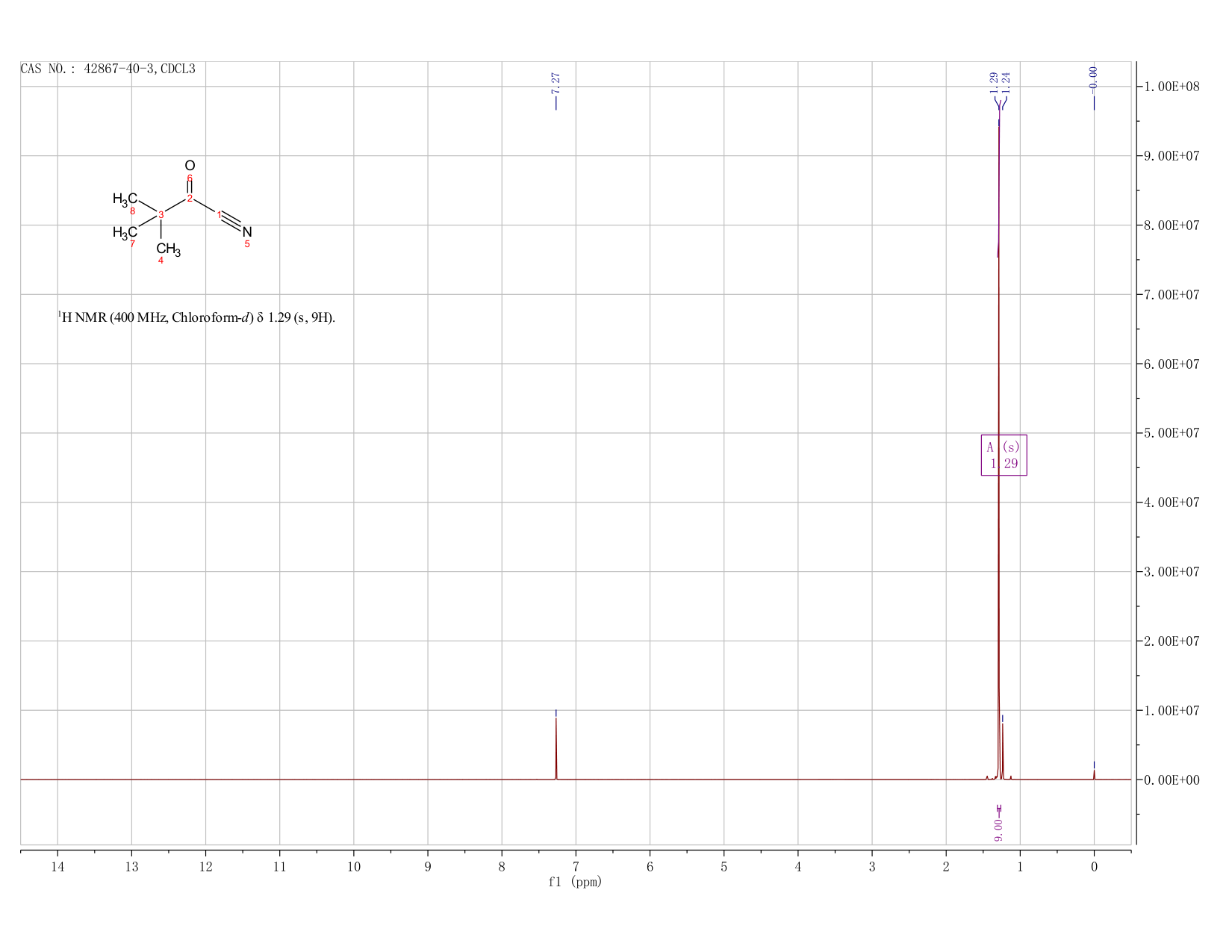
Task: Click the nitrogen atom labeled 5
Action: 247,232
